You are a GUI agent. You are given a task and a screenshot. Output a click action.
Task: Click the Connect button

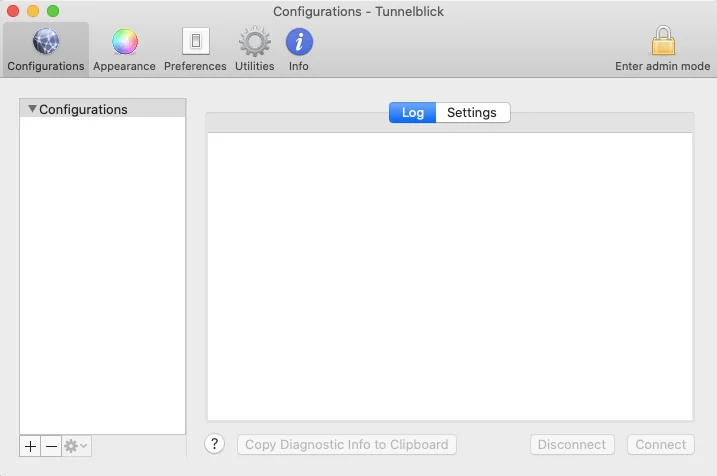pyautogui.click(x=661, y=444)
